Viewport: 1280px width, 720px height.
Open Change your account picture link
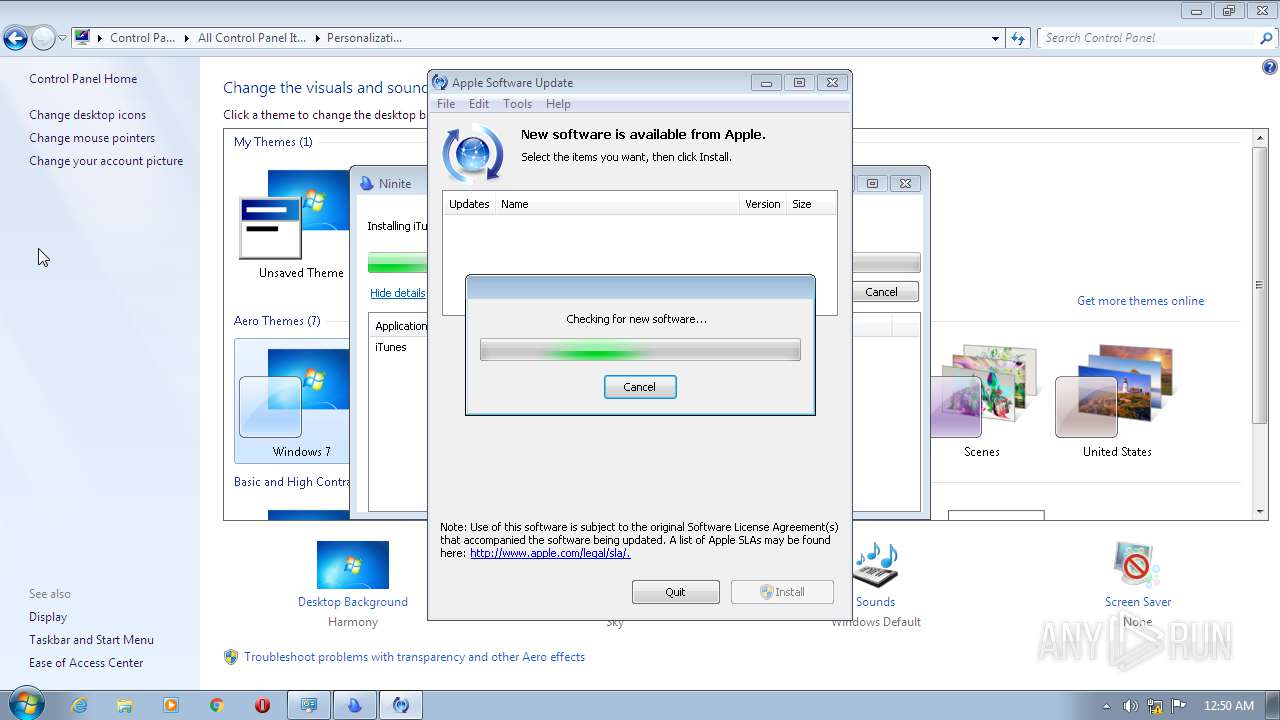tap(106, 161)
